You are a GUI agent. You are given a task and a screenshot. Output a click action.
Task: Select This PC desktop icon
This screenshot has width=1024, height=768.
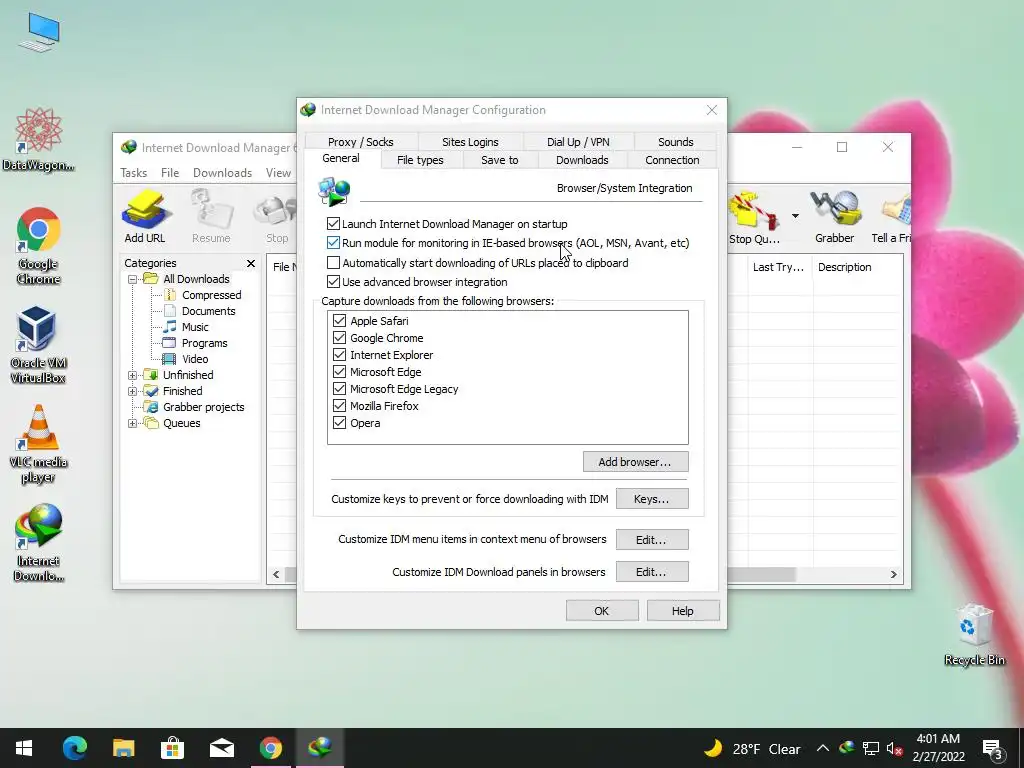tap(39, 32)
